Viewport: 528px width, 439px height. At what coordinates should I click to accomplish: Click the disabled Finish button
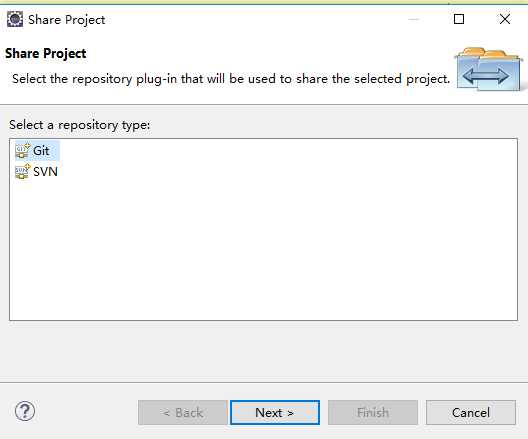[x=373, y=412]
